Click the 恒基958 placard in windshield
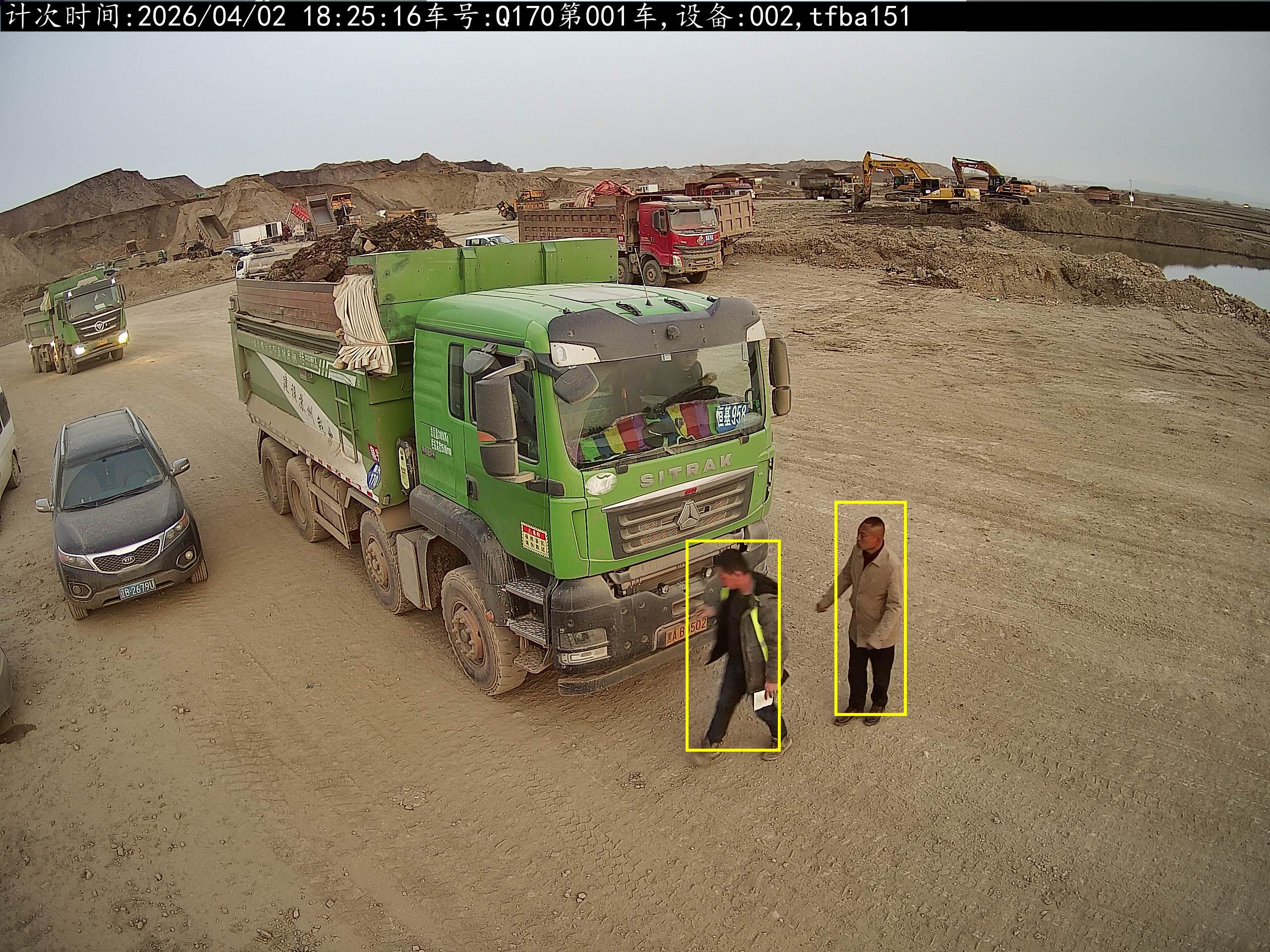1270x952 pixels. 731,416
